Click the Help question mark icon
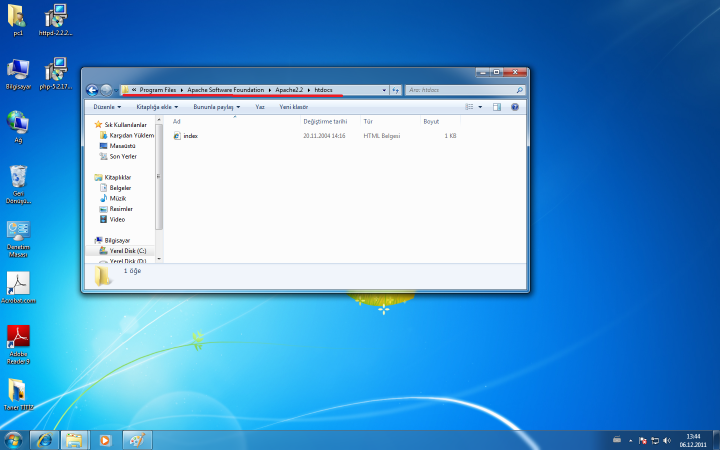Viewport: 720px width, 450px height. tap(515, 106)
